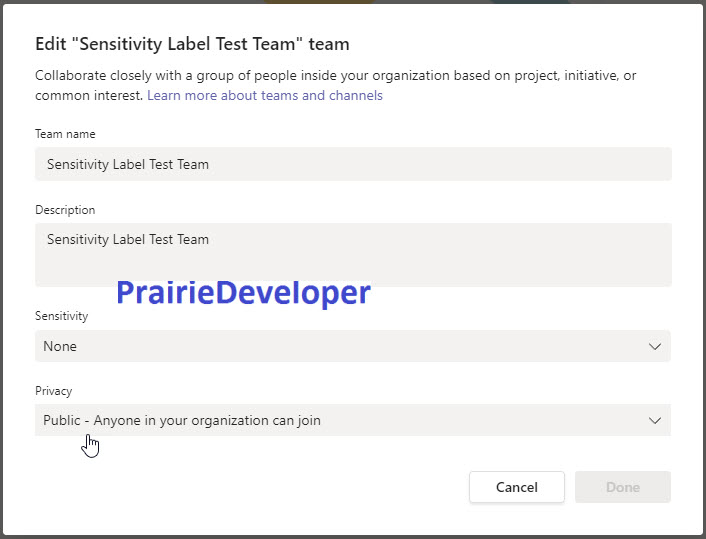Click the PrairieDeveloper watermark text

244,293
